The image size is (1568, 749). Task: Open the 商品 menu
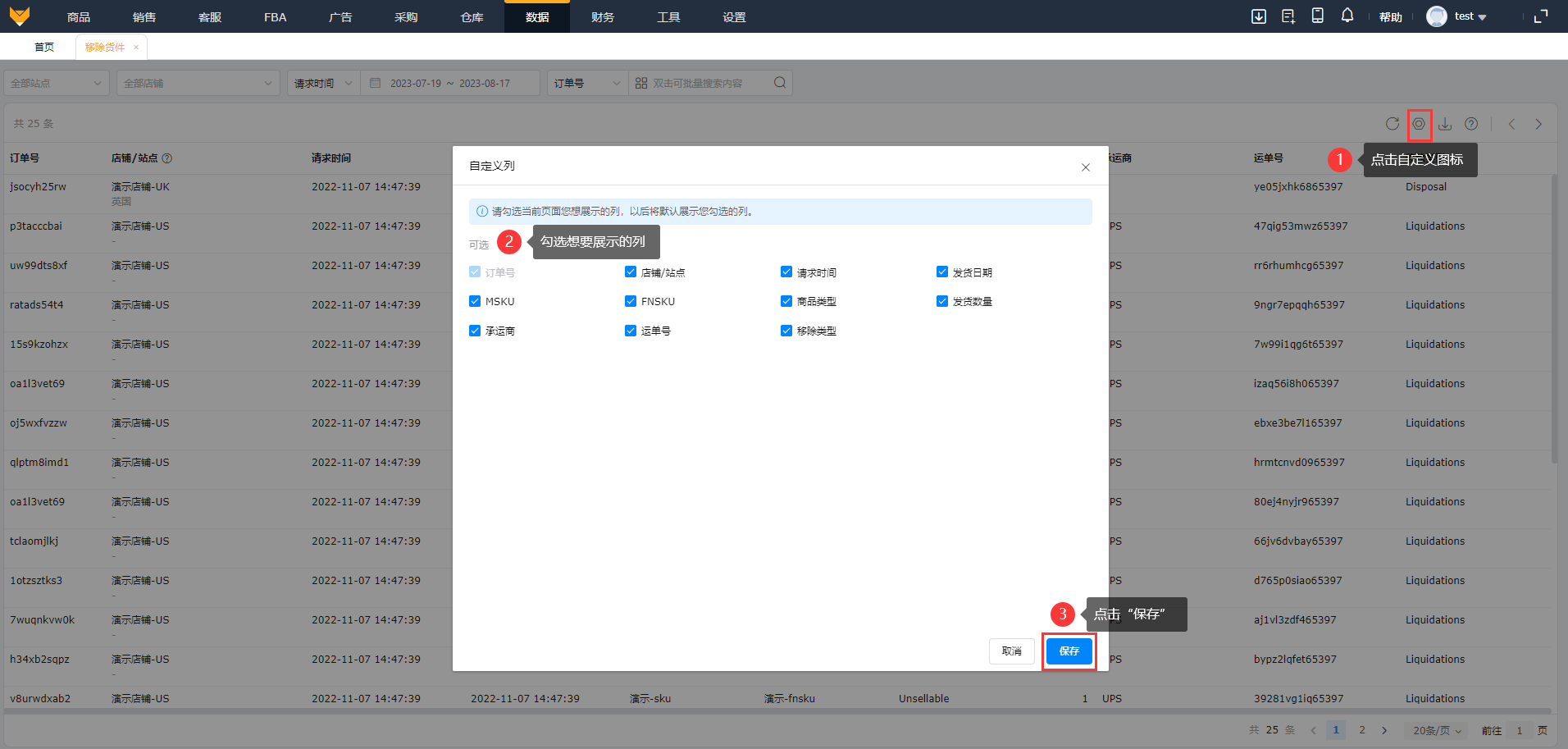(x=79, y=16)
